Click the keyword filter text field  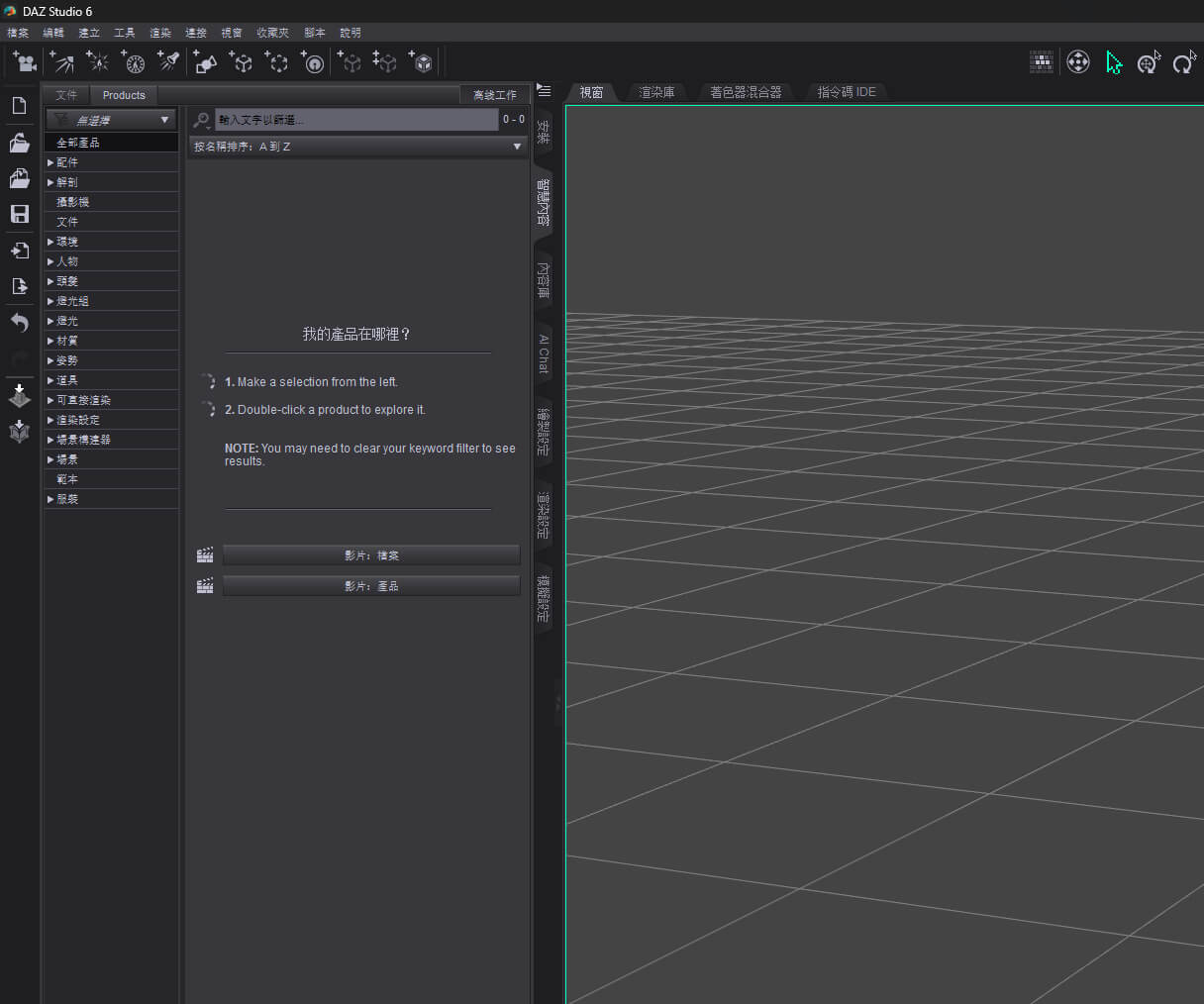(356, 120)
